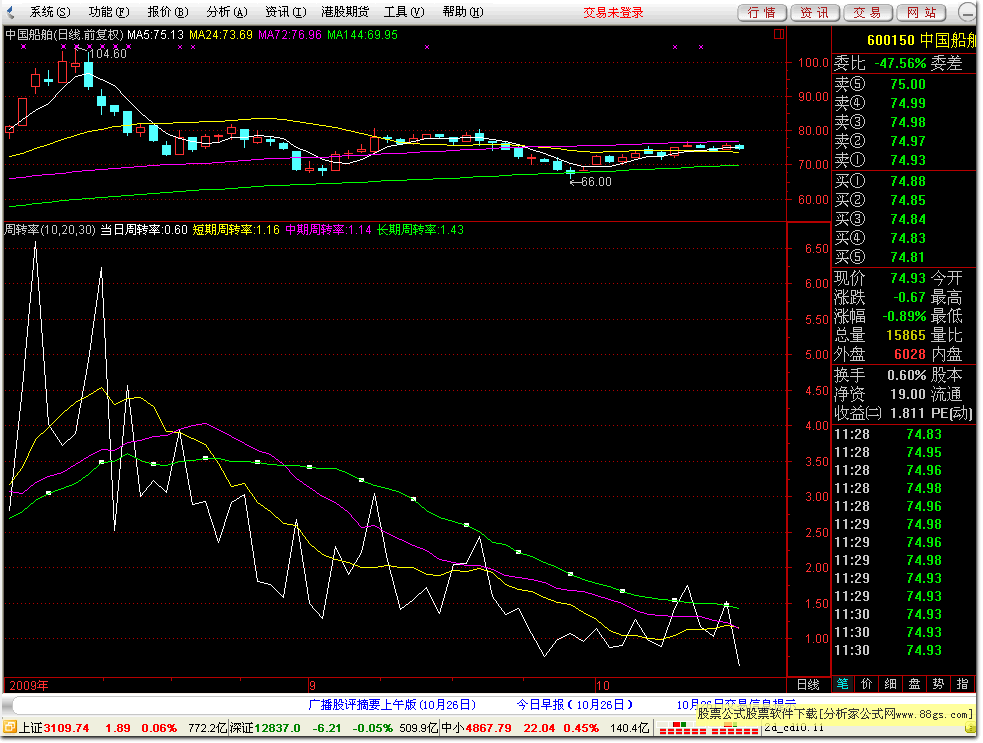Select the 11:28 74.95 tick row
This screenshot has width=983, height=743.
[x=904, y=452]
